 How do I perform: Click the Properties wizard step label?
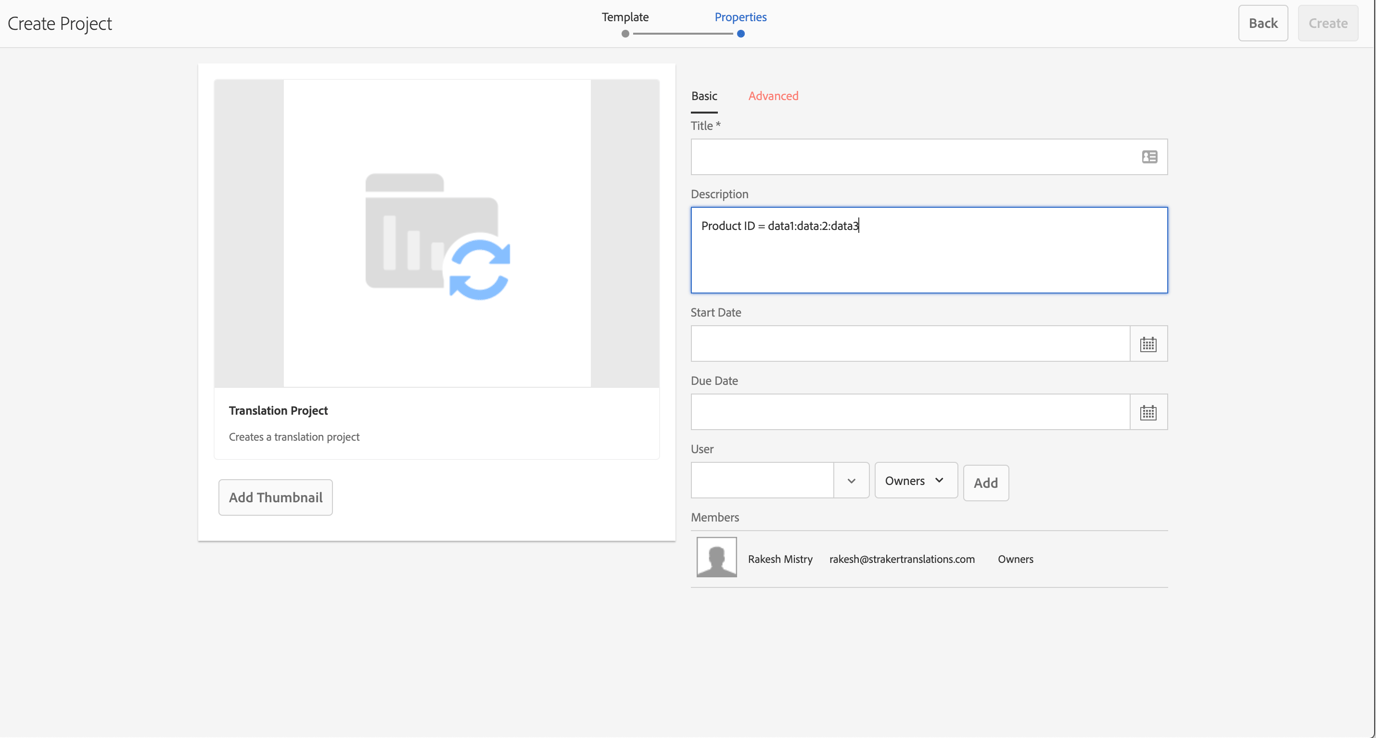tap(740, 16)
